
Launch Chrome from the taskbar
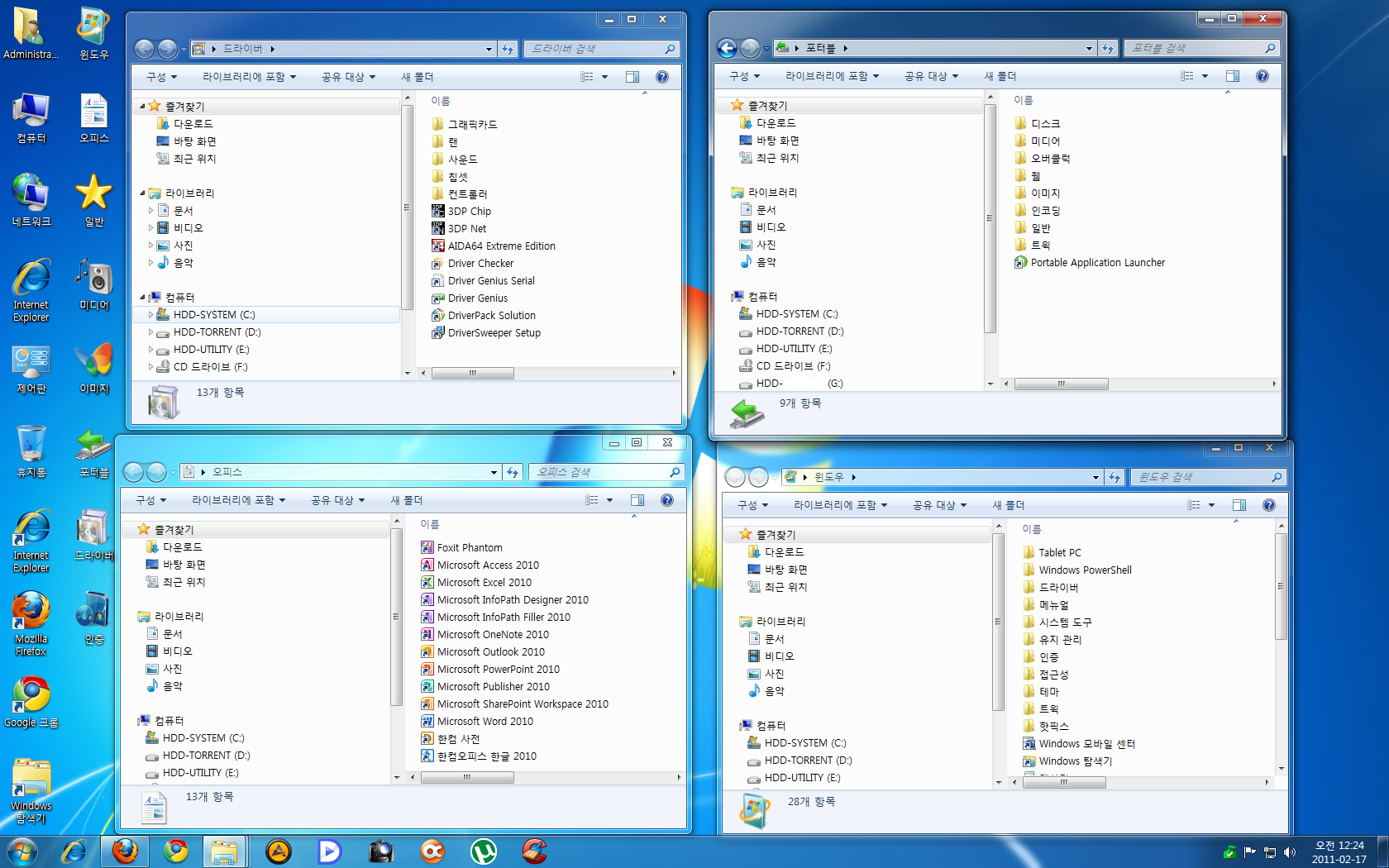175,851
